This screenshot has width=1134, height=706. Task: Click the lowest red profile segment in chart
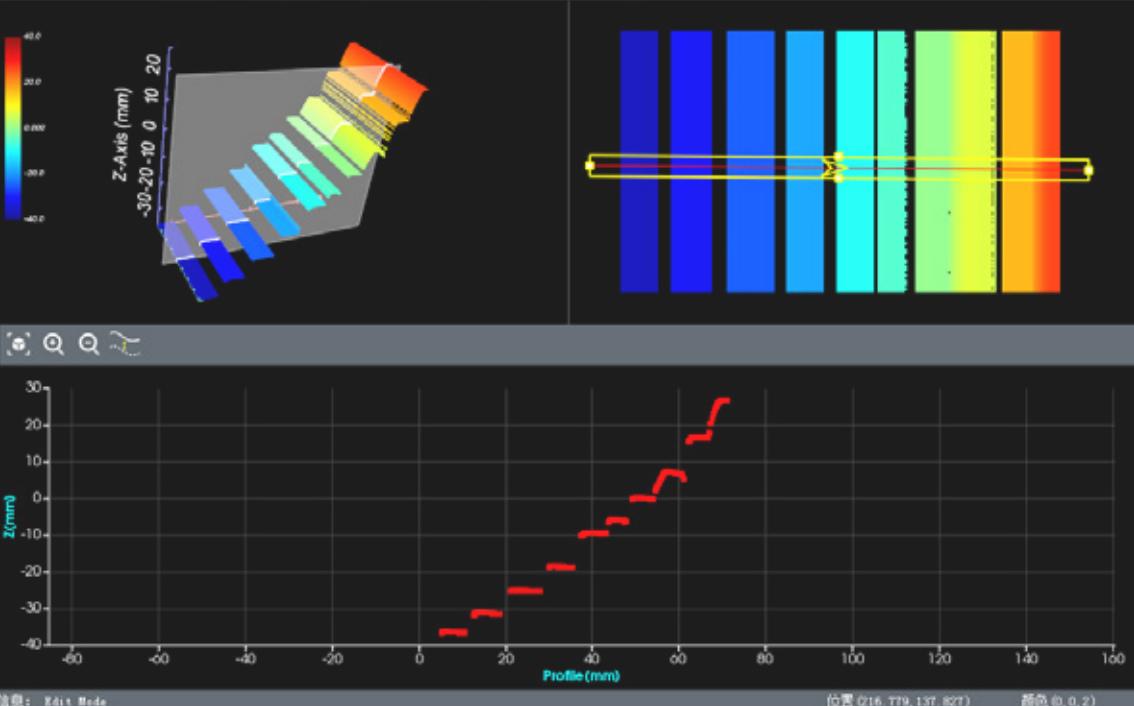(x=453, y=632)
